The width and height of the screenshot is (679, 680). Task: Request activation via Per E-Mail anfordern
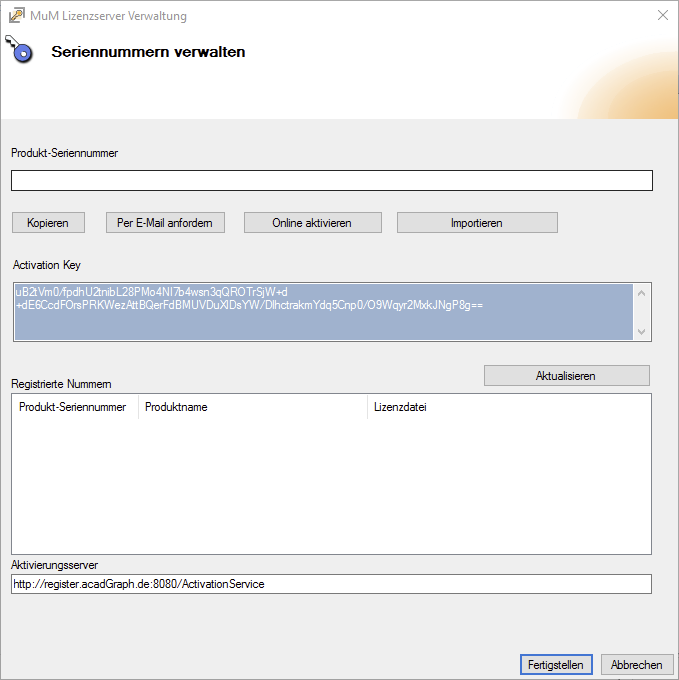tap(165, 223)
